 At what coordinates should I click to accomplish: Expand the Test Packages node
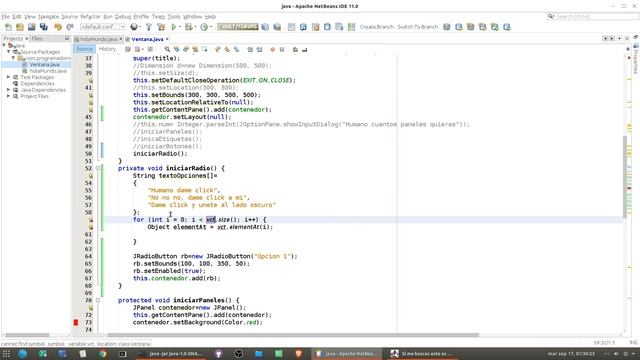tap(9, 77)
